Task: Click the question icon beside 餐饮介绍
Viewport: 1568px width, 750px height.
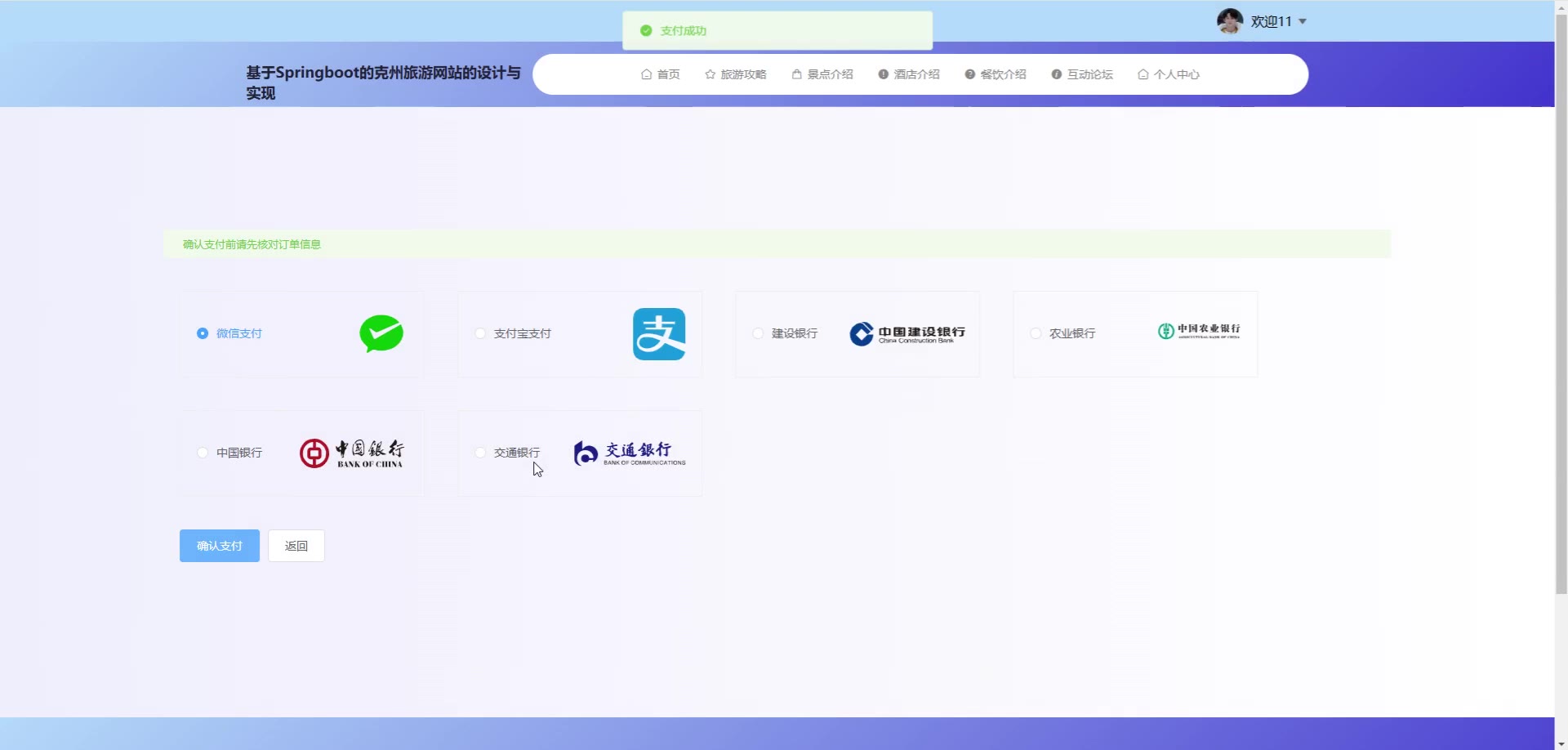Action: coord(970,74)
